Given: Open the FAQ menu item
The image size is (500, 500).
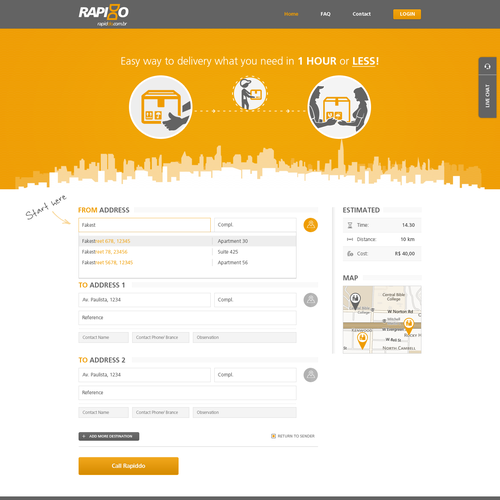Looking at the screenshot, I should coord(325,14).
